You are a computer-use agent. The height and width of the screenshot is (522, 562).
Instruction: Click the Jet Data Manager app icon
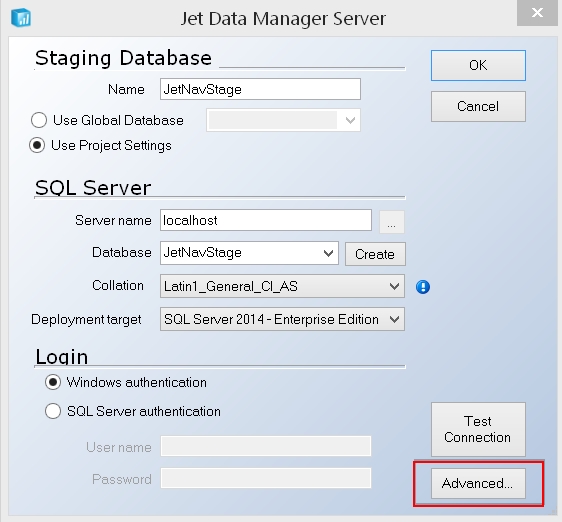(21, 17)
